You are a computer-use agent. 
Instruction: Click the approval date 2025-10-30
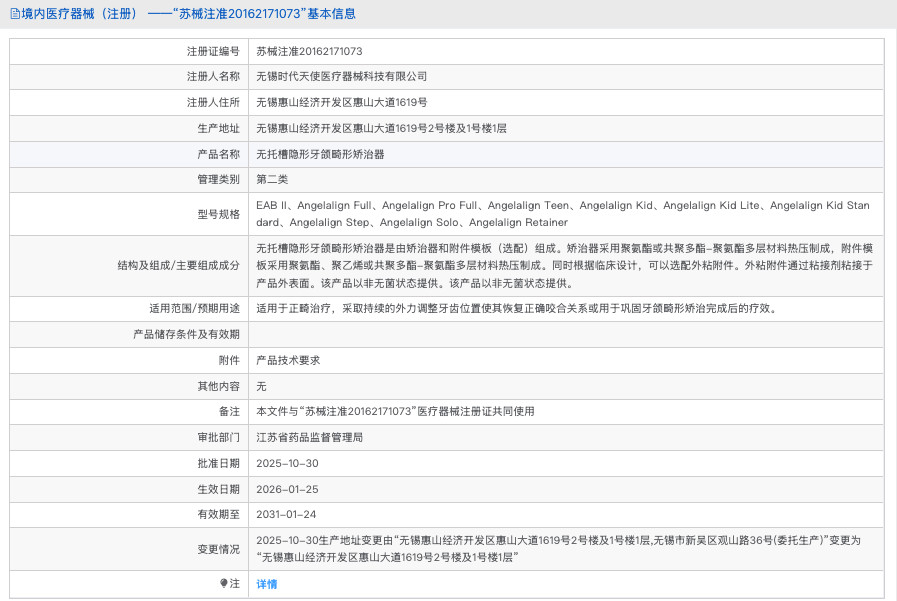[287, 463]
